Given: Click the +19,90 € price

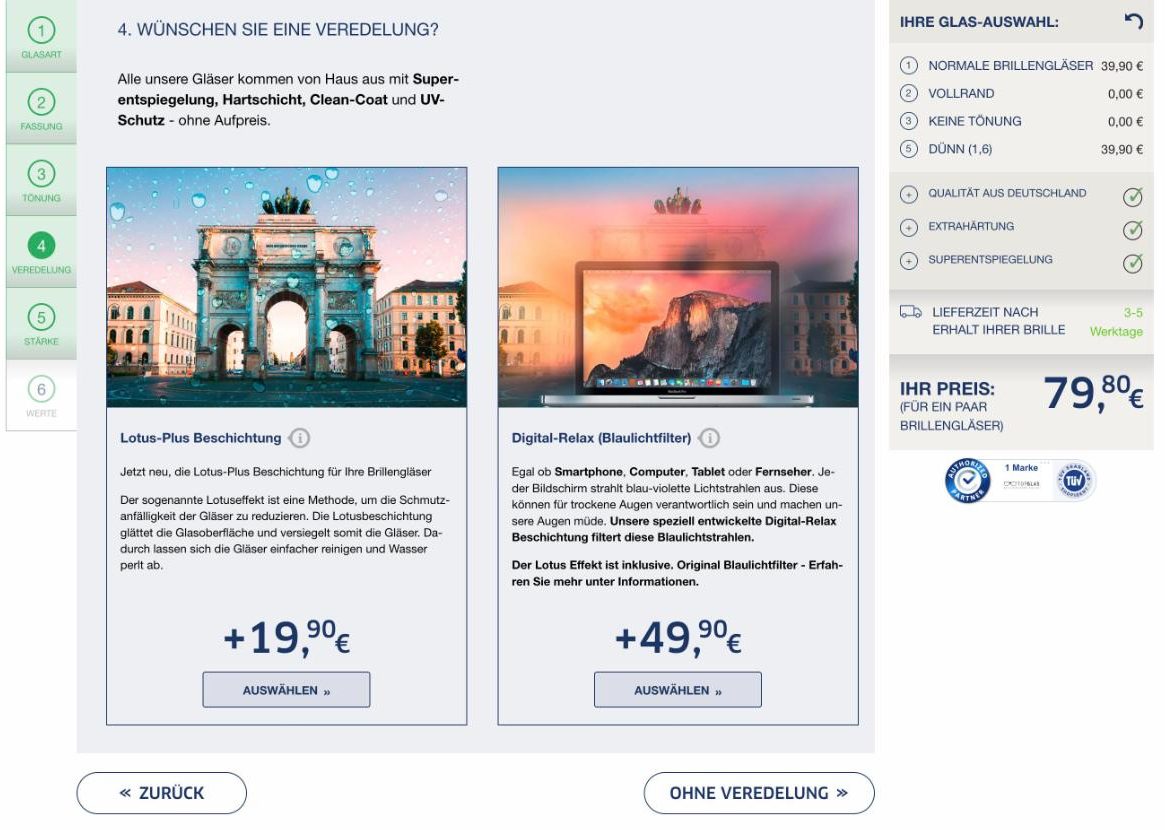Looking at the screenshot, I should [287, 638].
